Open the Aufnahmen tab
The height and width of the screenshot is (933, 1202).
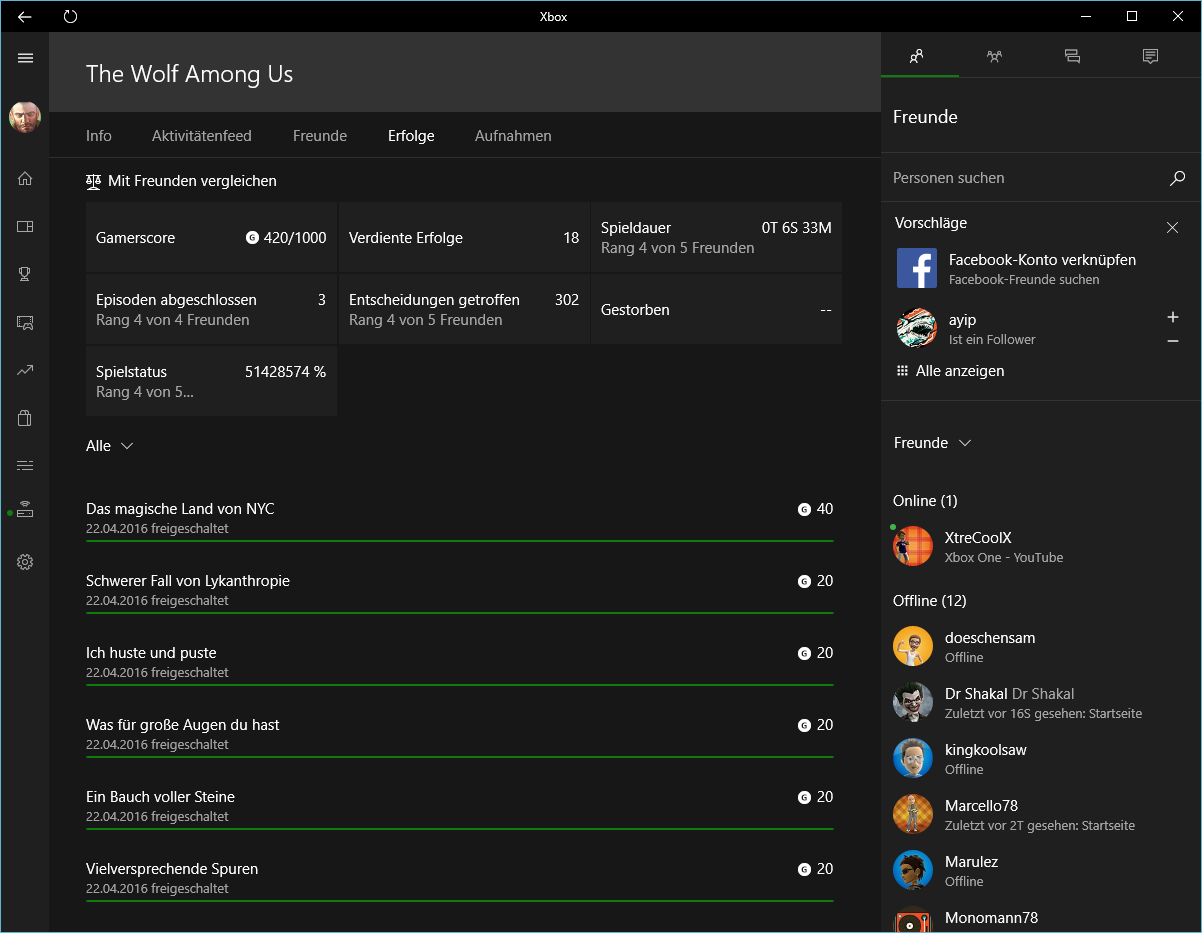pos(513,136)
